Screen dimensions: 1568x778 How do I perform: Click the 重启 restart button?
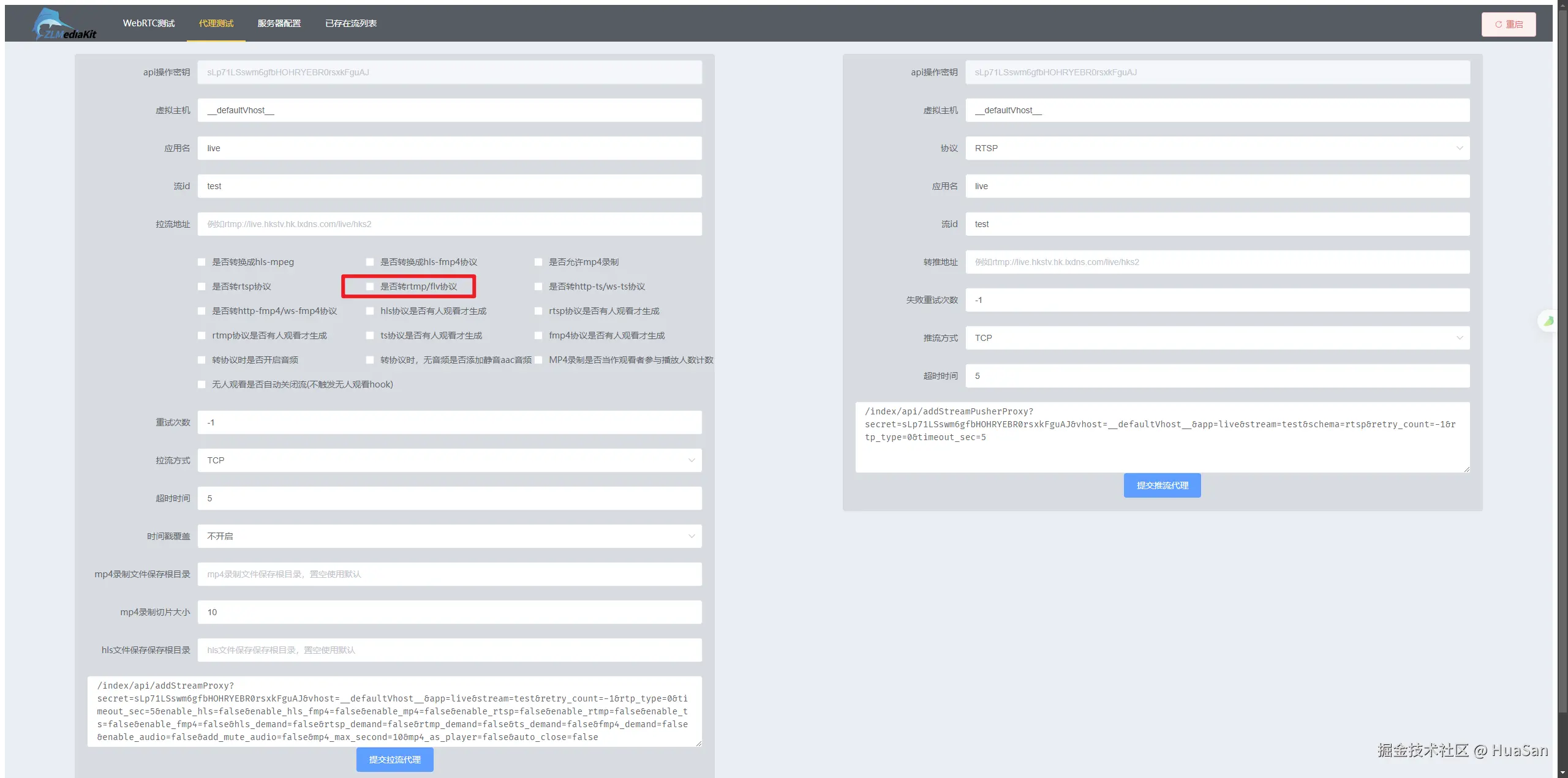pyautogui.click(x=1508, y=24)
